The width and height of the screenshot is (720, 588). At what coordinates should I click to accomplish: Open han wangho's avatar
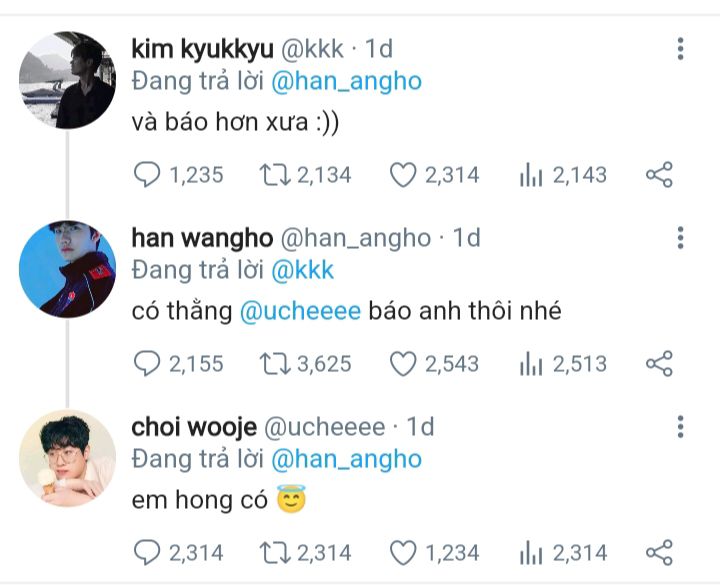(68, 269)
